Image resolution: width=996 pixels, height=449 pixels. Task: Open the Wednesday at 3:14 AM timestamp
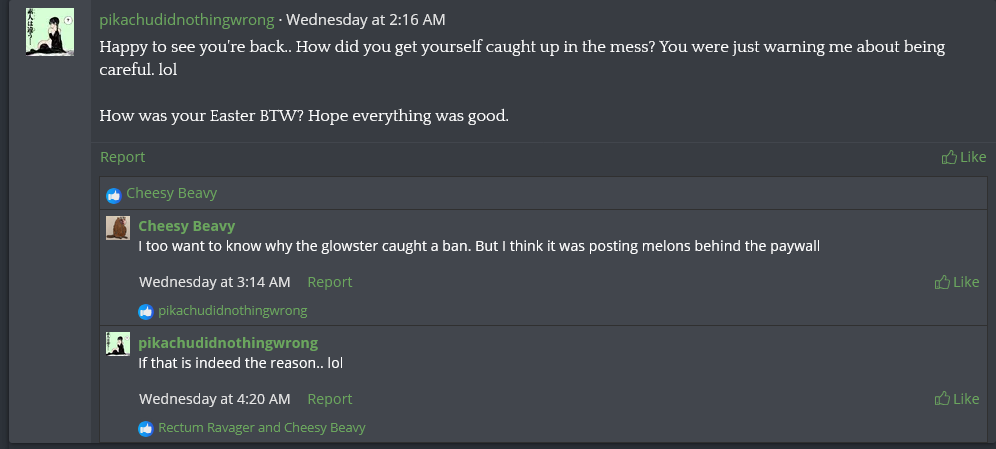coord(215,282)
